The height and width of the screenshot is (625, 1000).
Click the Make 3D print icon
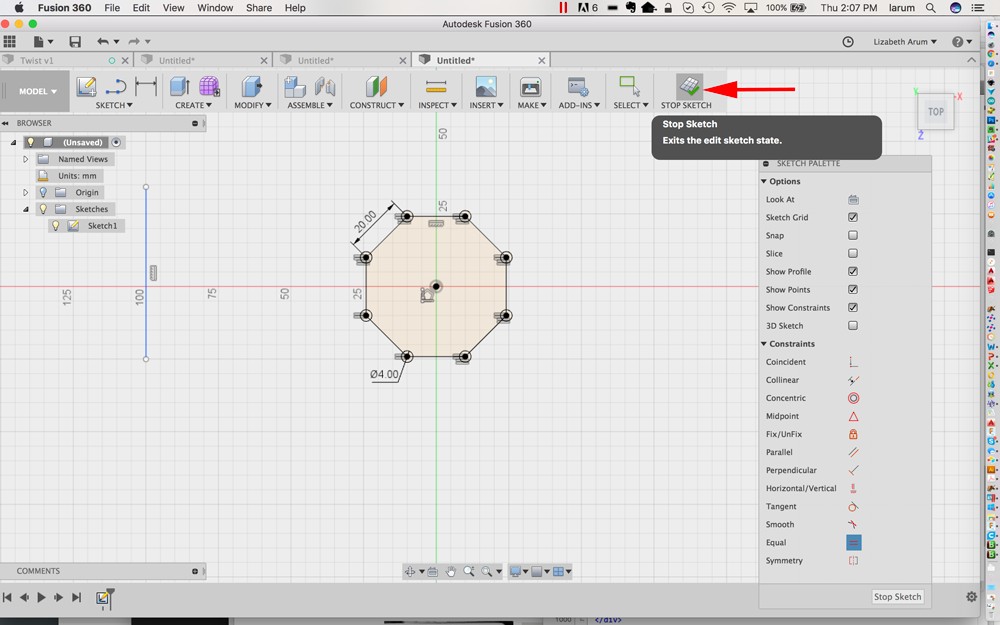pos(530,87)
